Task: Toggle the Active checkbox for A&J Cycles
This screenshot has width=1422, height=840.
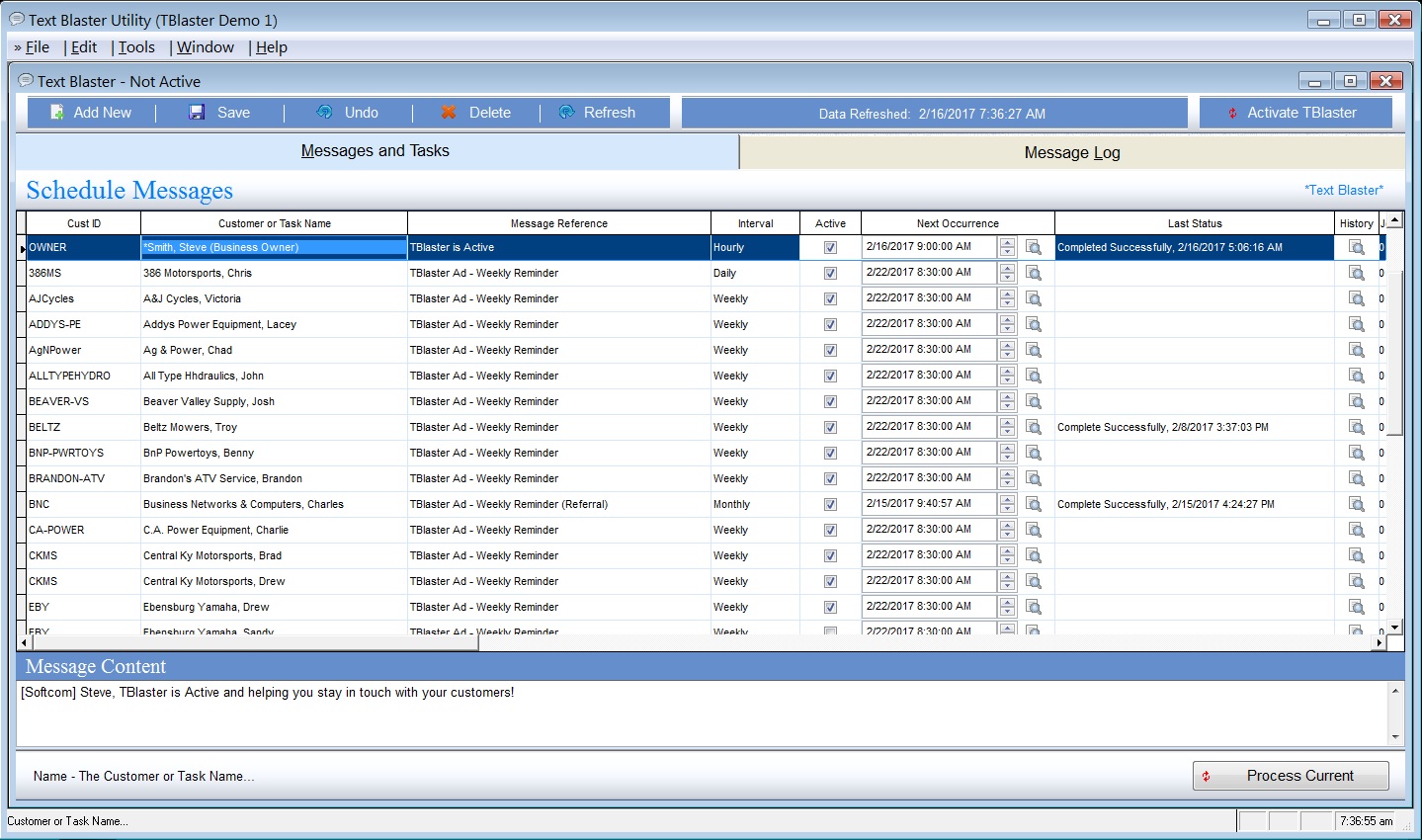Action: pyautogui.click(x=830, y=297)
